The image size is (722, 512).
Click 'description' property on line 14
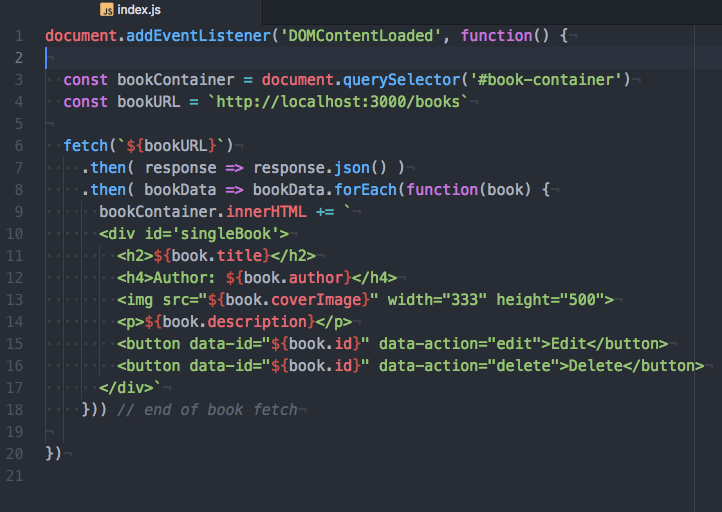click(x=257, y=322)
